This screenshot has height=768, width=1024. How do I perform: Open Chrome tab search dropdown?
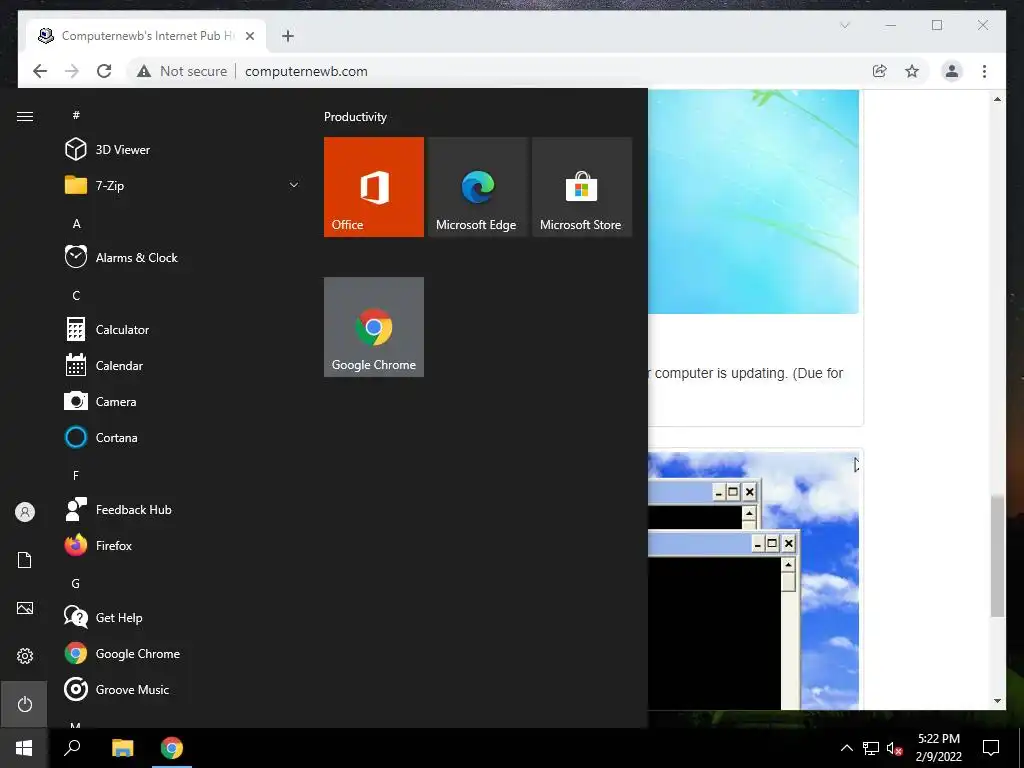coord(844,25)
